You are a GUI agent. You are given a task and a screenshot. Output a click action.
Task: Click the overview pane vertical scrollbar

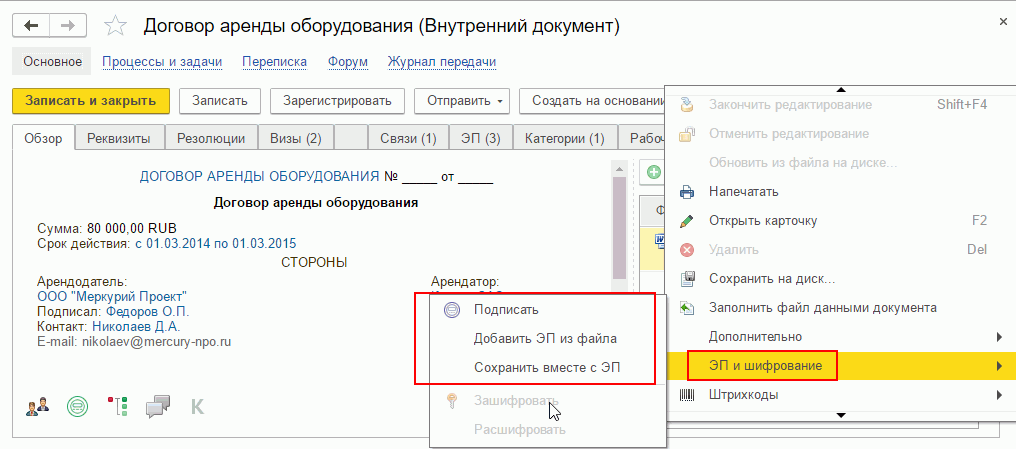(618, 227)
